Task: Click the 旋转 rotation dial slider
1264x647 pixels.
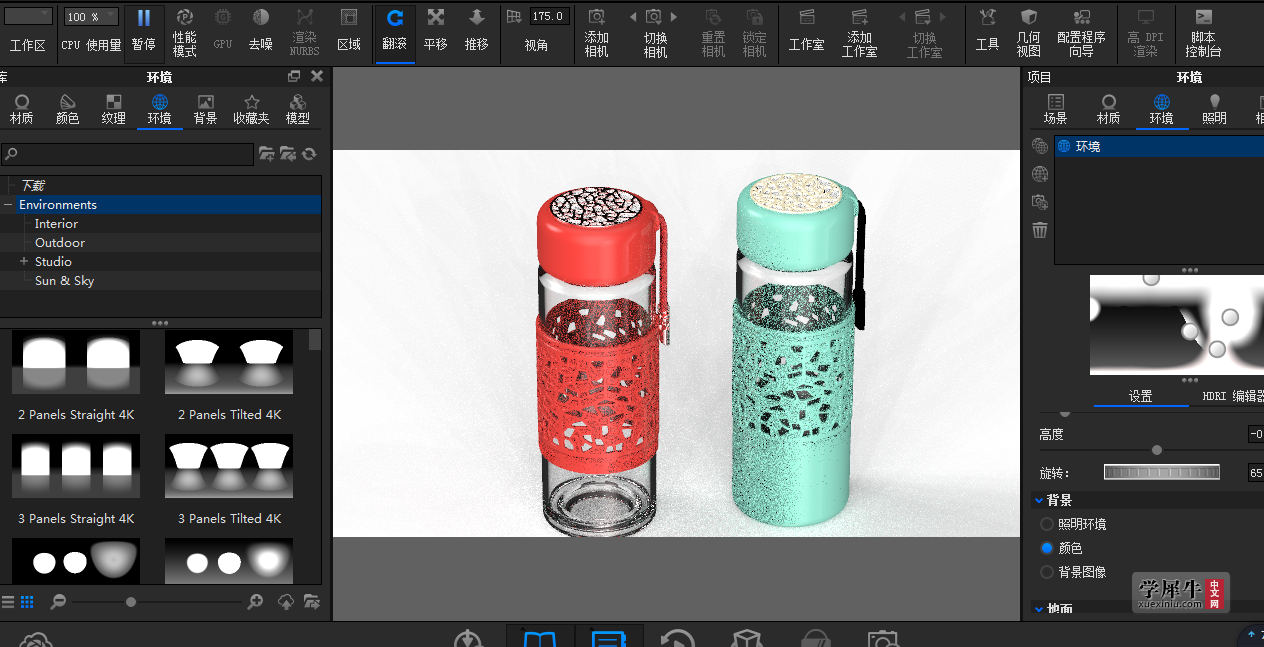Action: (x=1162, y=472)
